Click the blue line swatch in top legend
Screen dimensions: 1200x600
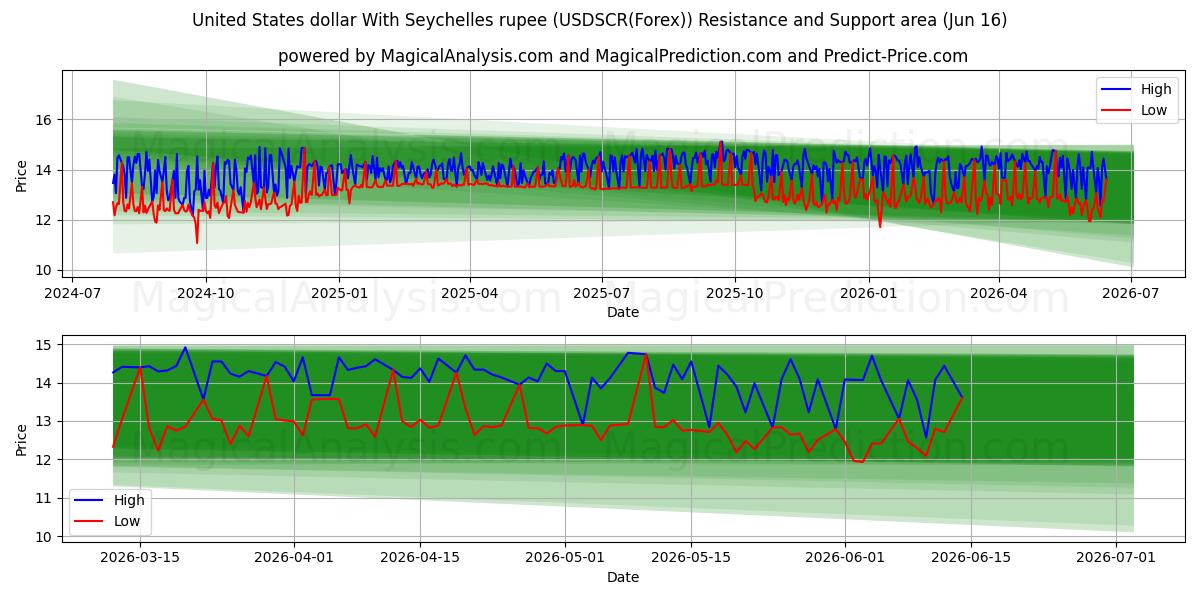click(1116, 90)
